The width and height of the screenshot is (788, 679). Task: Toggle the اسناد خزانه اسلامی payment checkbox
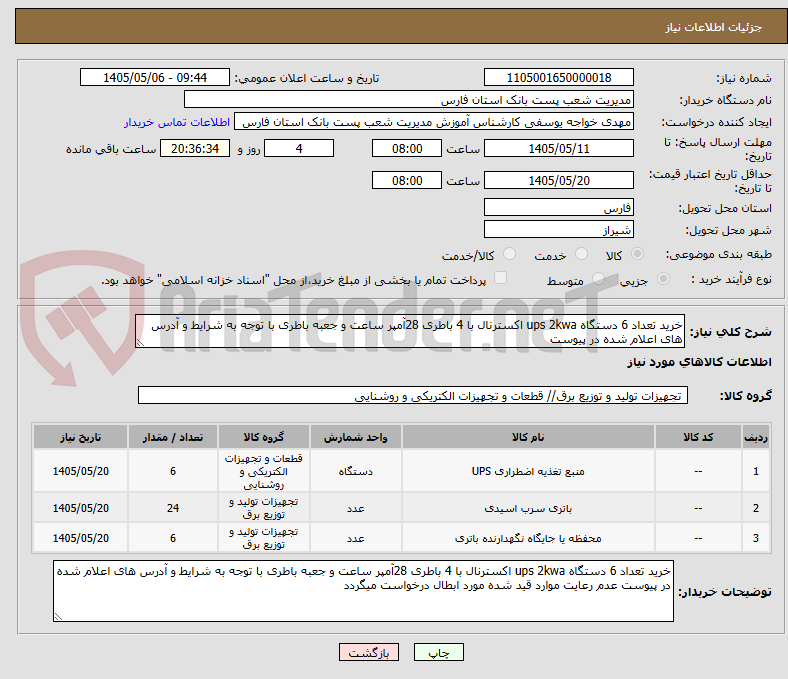pos(500,278)
